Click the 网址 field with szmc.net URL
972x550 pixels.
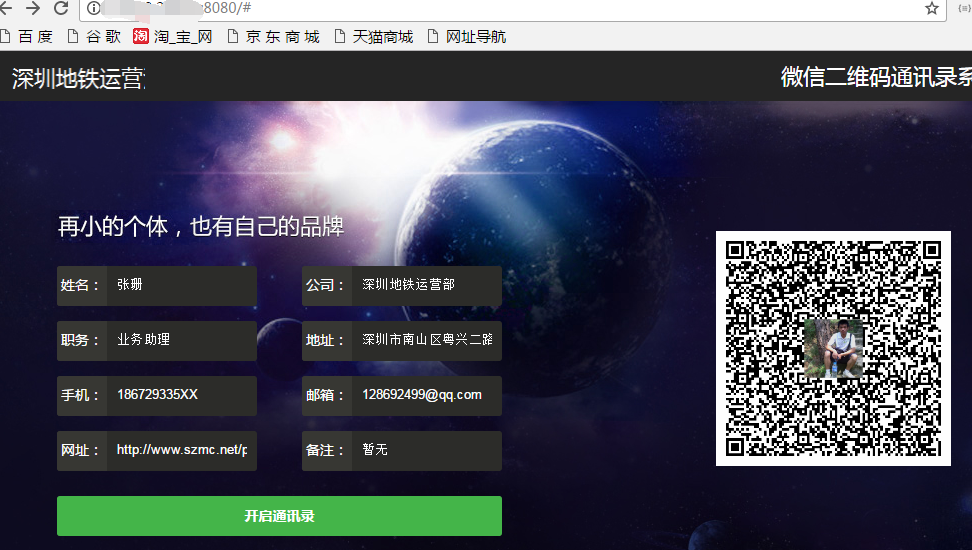click(182, 450)
